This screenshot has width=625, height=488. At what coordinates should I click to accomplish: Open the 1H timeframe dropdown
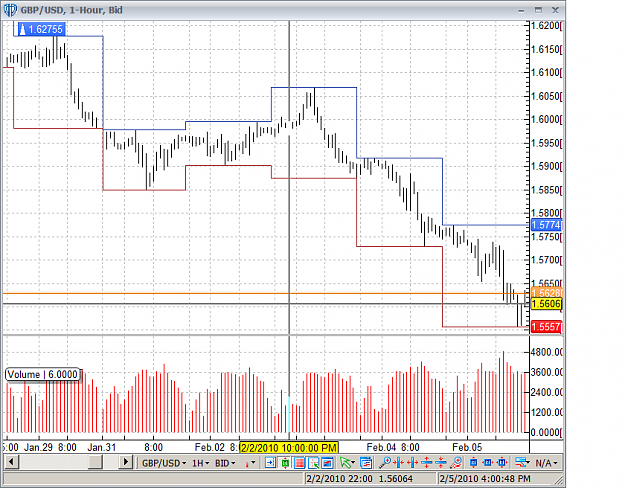pyautogui.click(x=200, y=463)
